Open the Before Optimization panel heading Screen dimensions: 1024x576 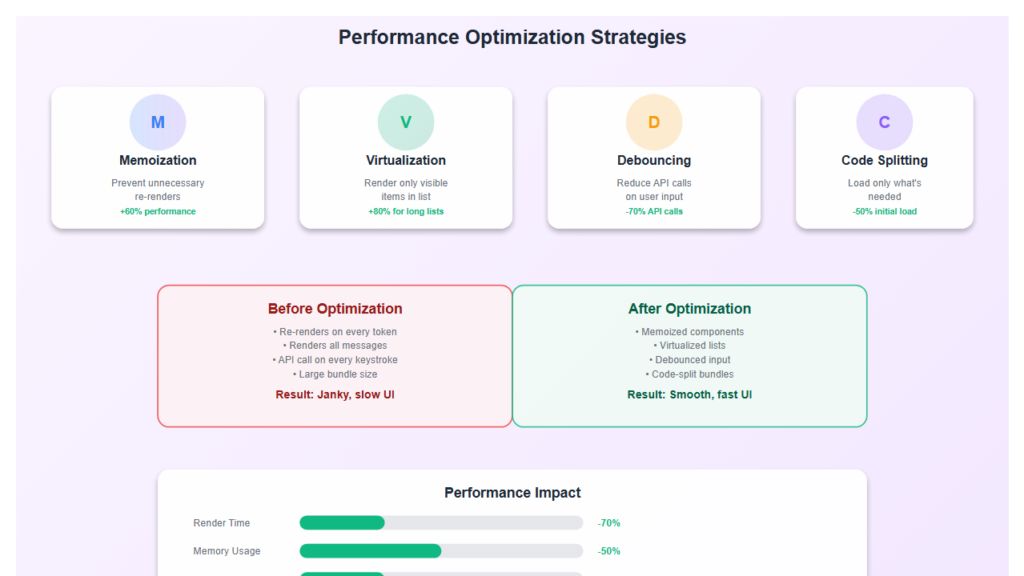tap(335, 309)
